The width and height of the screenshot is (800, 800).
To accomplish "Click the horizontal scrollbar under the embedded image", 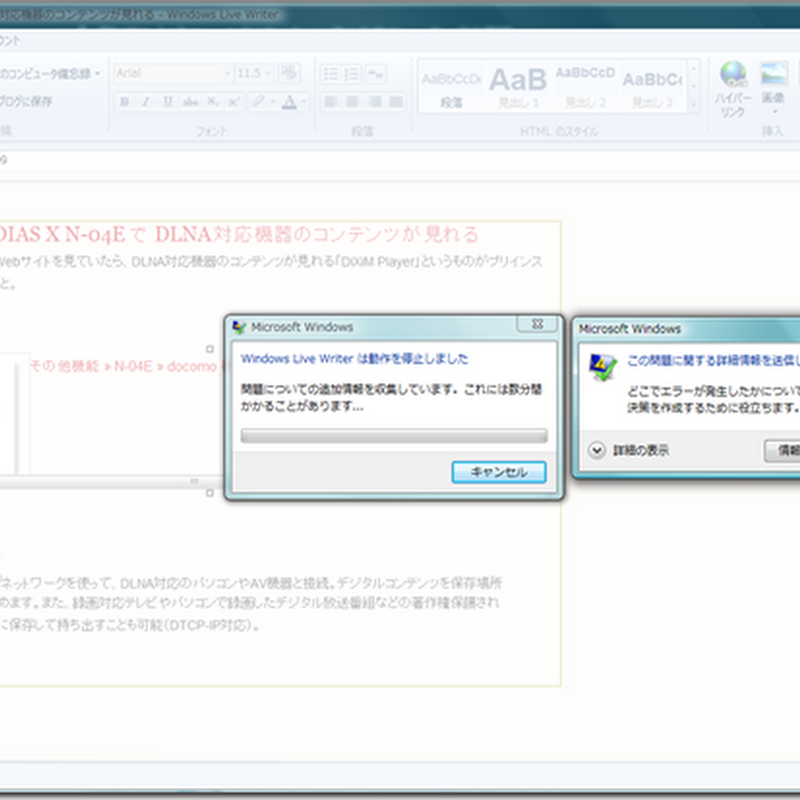I will 111,482.
